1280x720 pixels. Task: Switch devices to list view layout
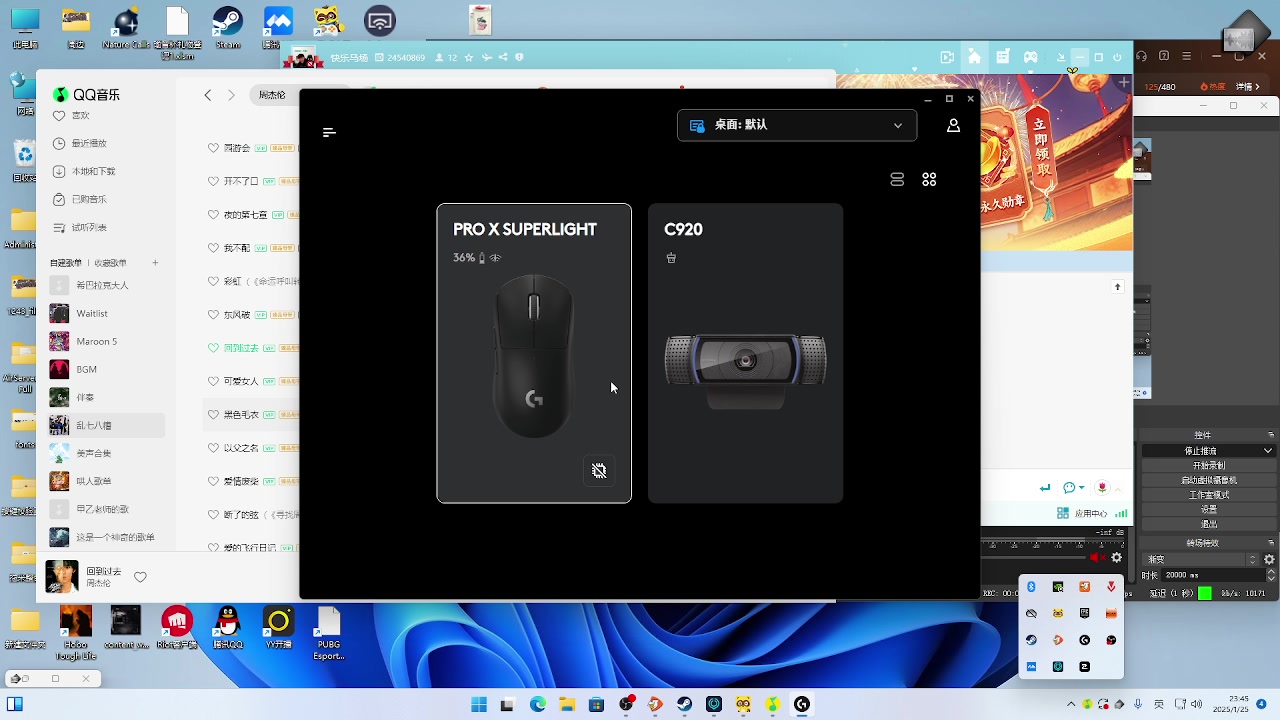tap(897, 179)
